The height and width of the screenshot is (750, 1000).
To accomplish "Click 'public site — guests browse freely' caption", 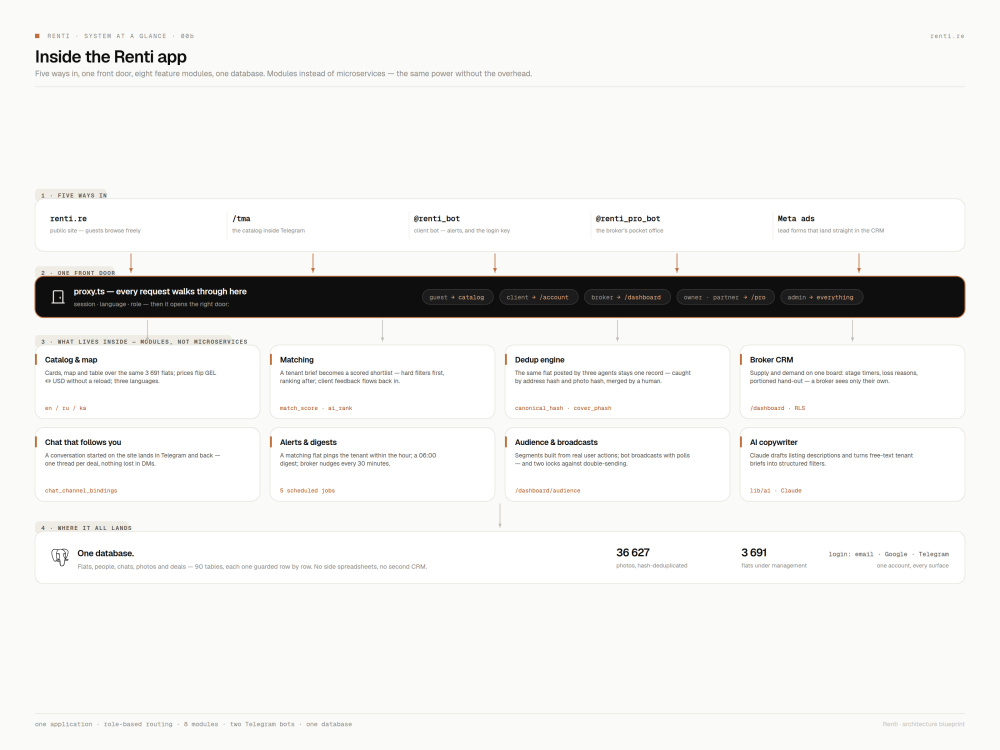I will coord(96,231).
